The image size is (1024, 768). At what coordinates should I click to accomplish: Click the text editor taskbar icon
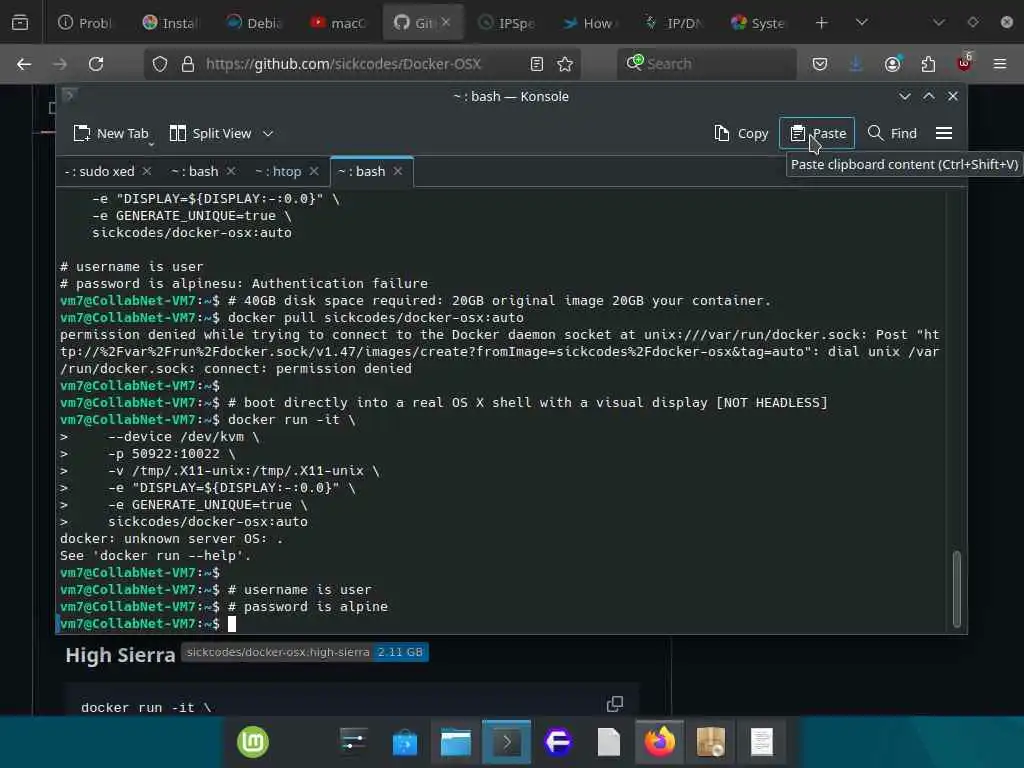(x=761, y=743)
